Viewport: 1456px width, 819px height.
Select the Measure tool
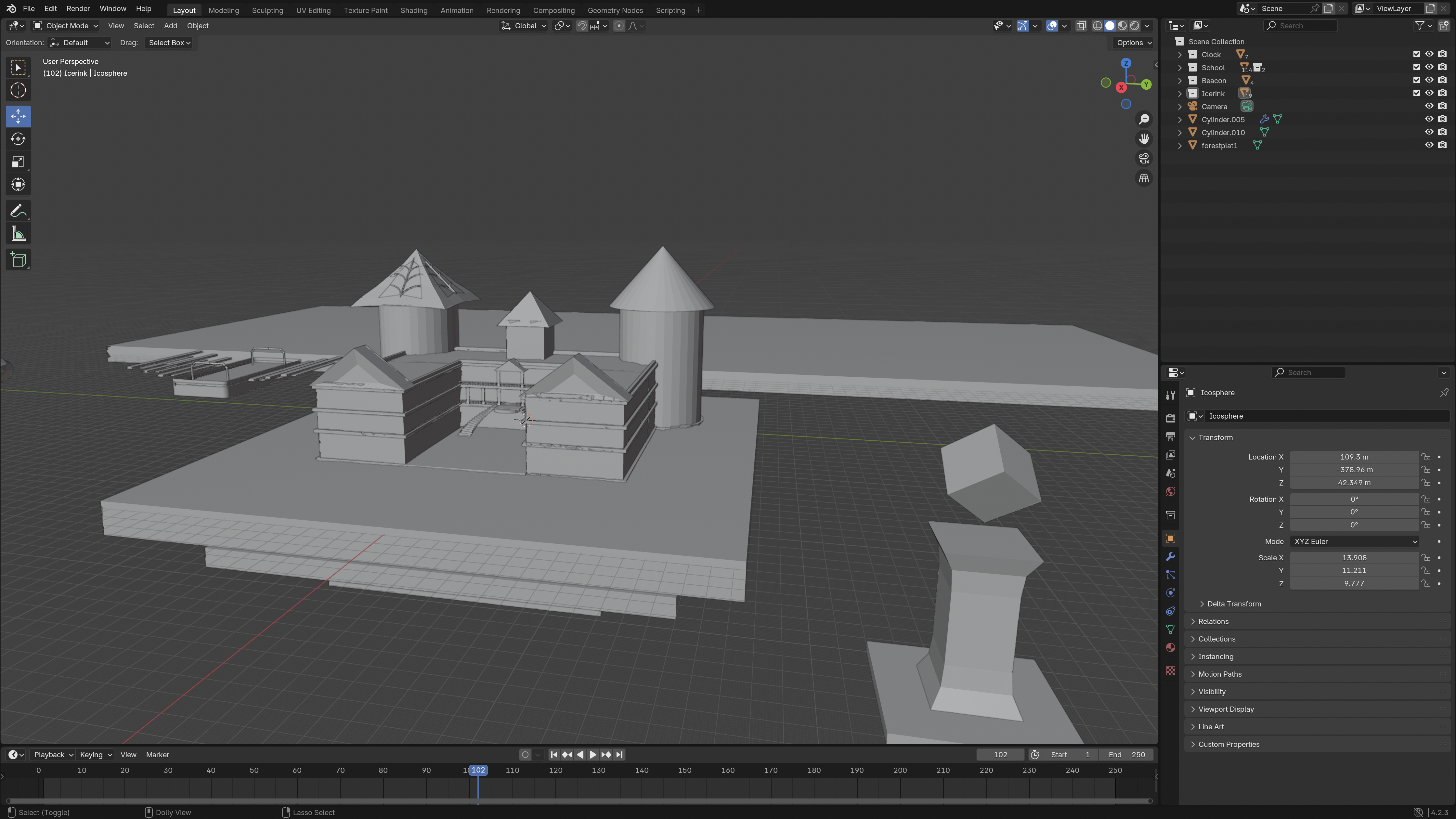tap(18, 234)
